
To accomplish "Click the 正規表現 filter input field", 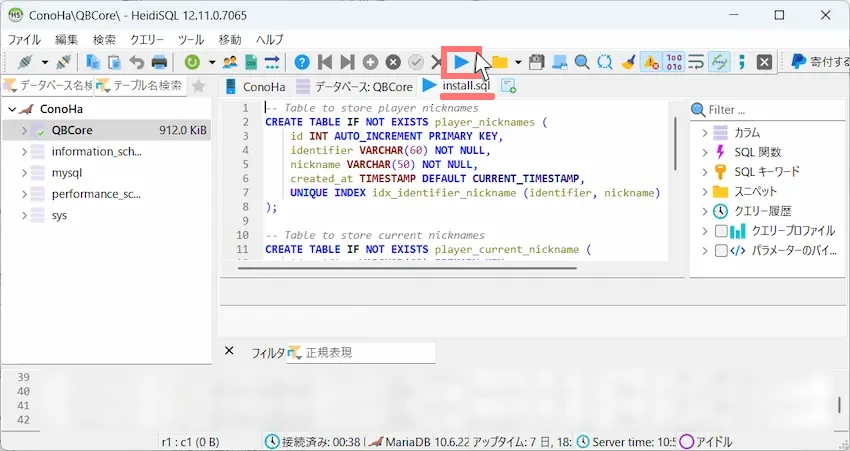I will click(x=360, y=352).
